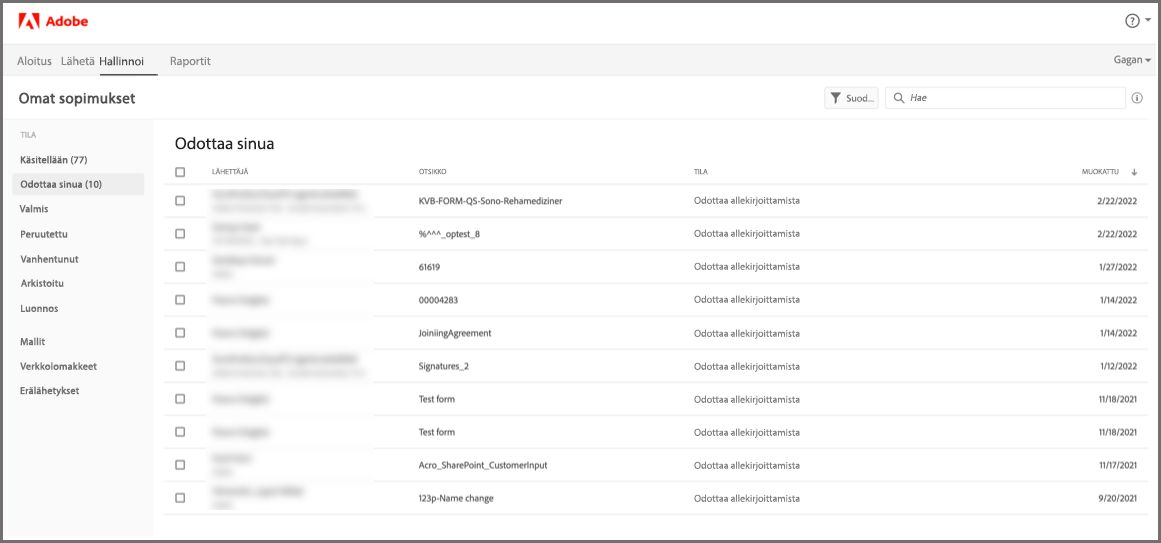Viewport: 1161px width, 543px height.
Task: Show Valmis agreements
Action: [x=34, y=209]
